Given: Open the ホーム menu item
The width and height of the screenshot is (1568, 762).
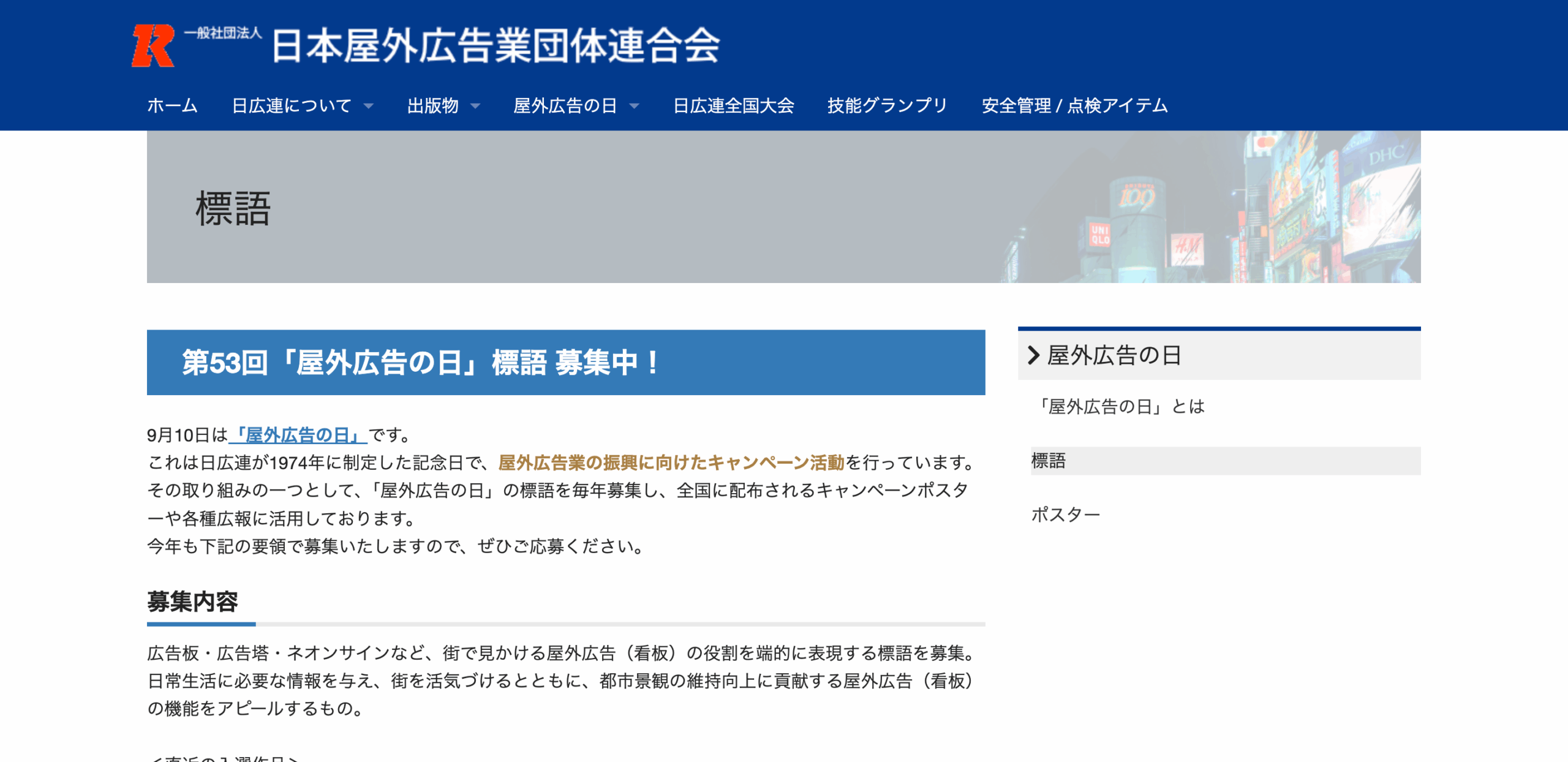Looking at the screenshot, I should [172, 106].
